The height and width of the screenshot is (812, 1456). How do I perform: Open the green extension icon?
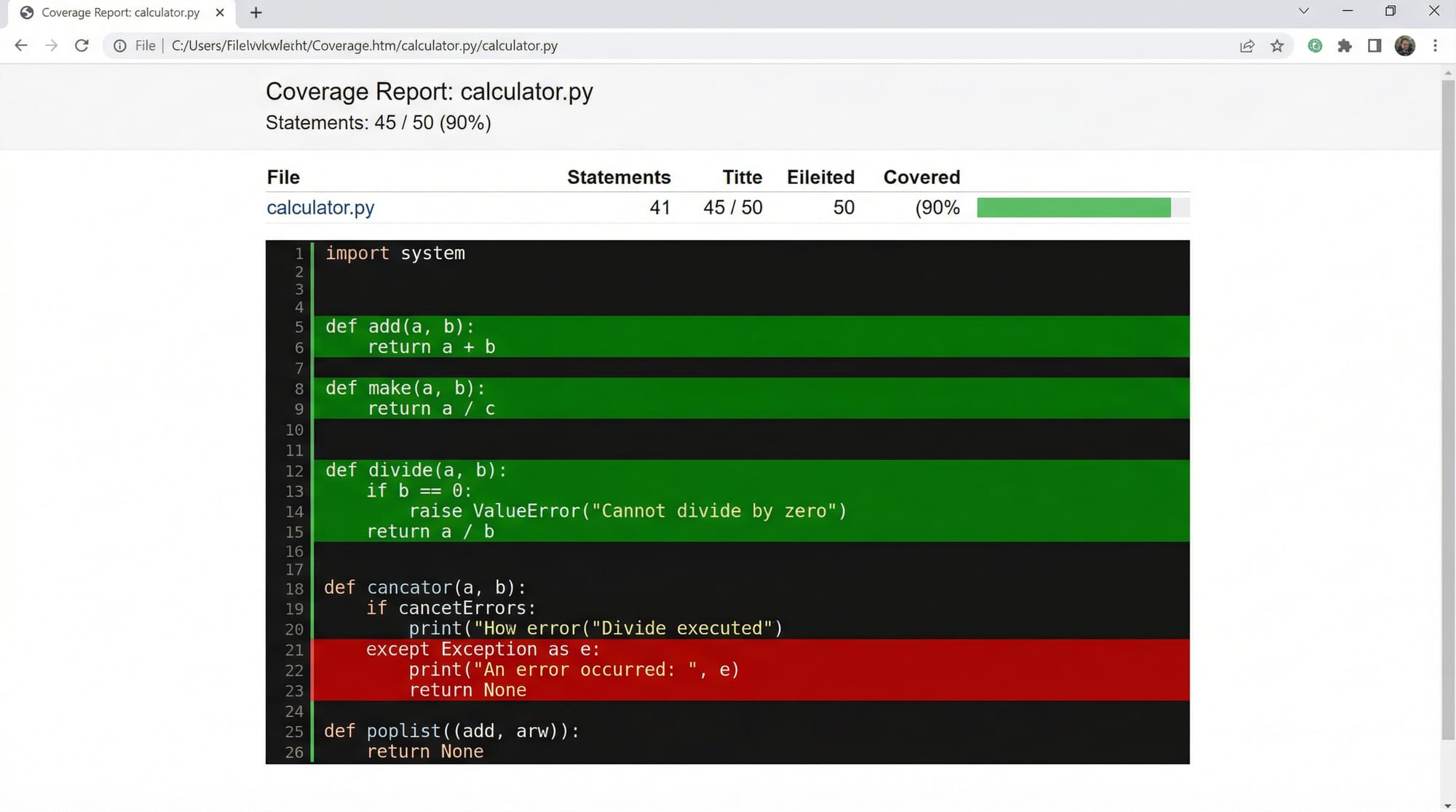point(1315,46)
